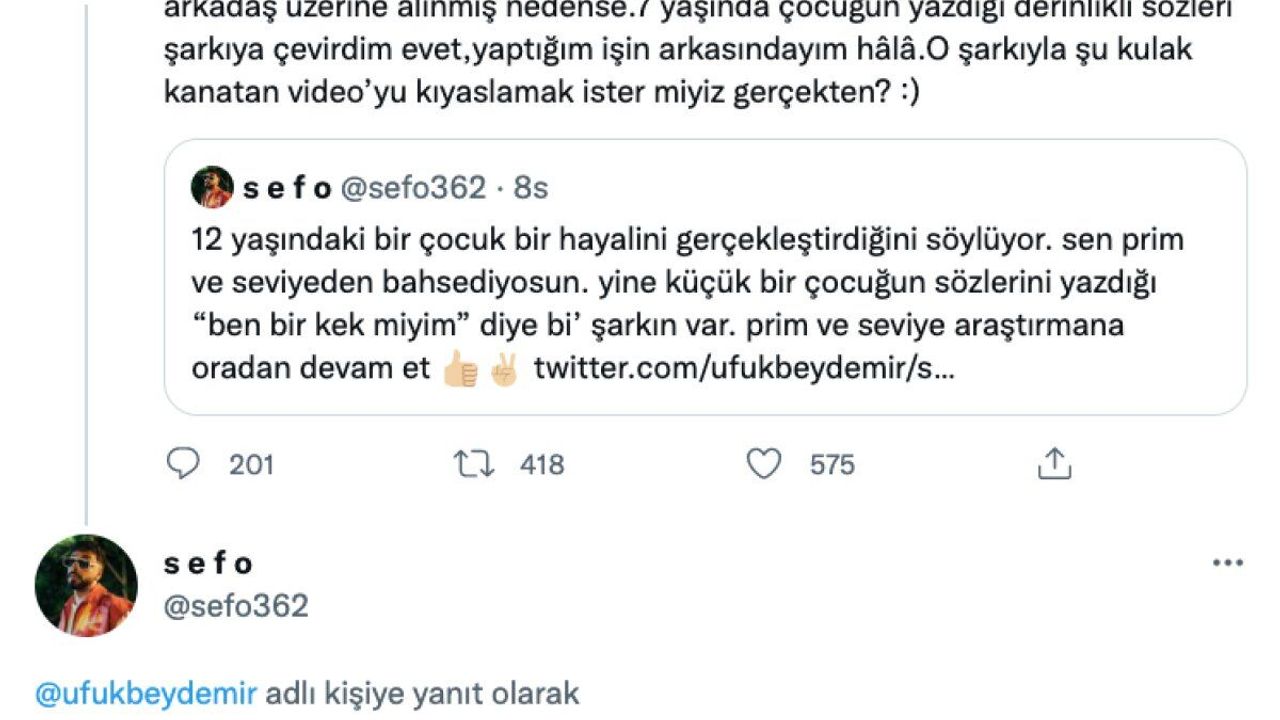Click the 575 likes count
Screen dimensions: 1280x720
coord(832,465)
